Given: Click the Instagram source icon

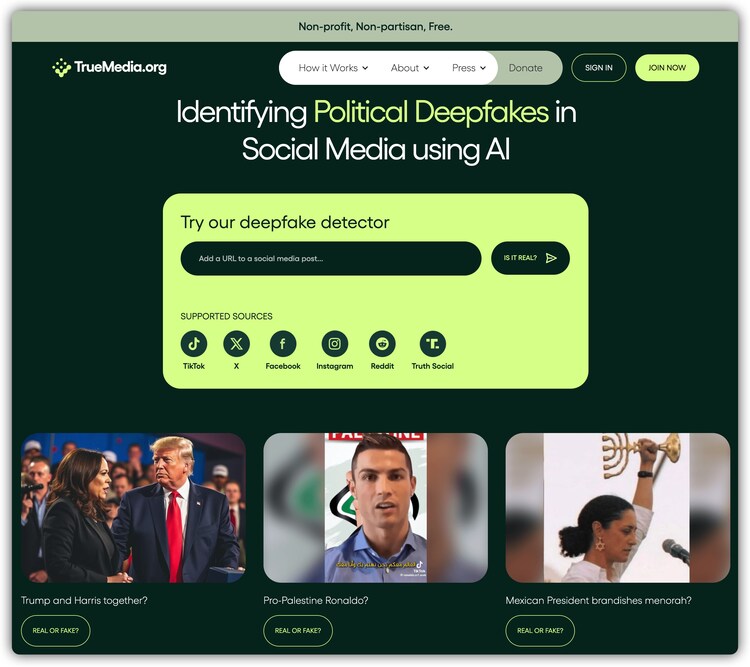Looking at the screenshot, I should pos(334,344).
